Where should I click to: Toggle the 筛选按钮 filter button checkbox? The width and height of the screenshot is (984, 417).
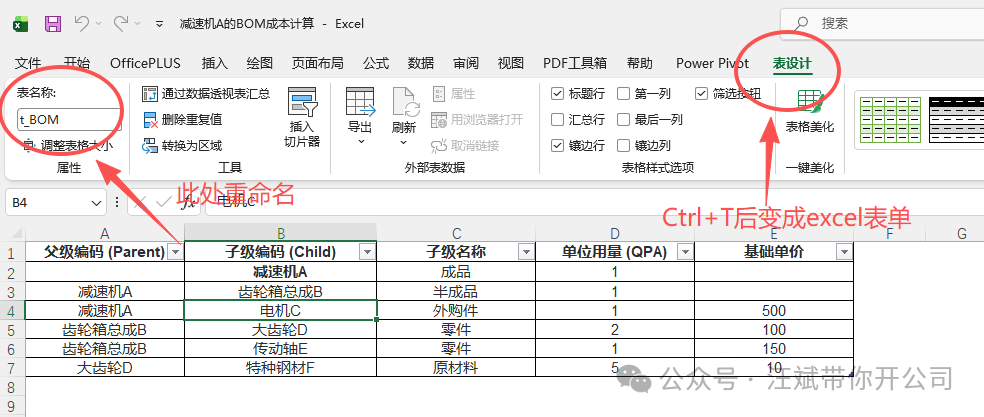(x=702, y=94)
